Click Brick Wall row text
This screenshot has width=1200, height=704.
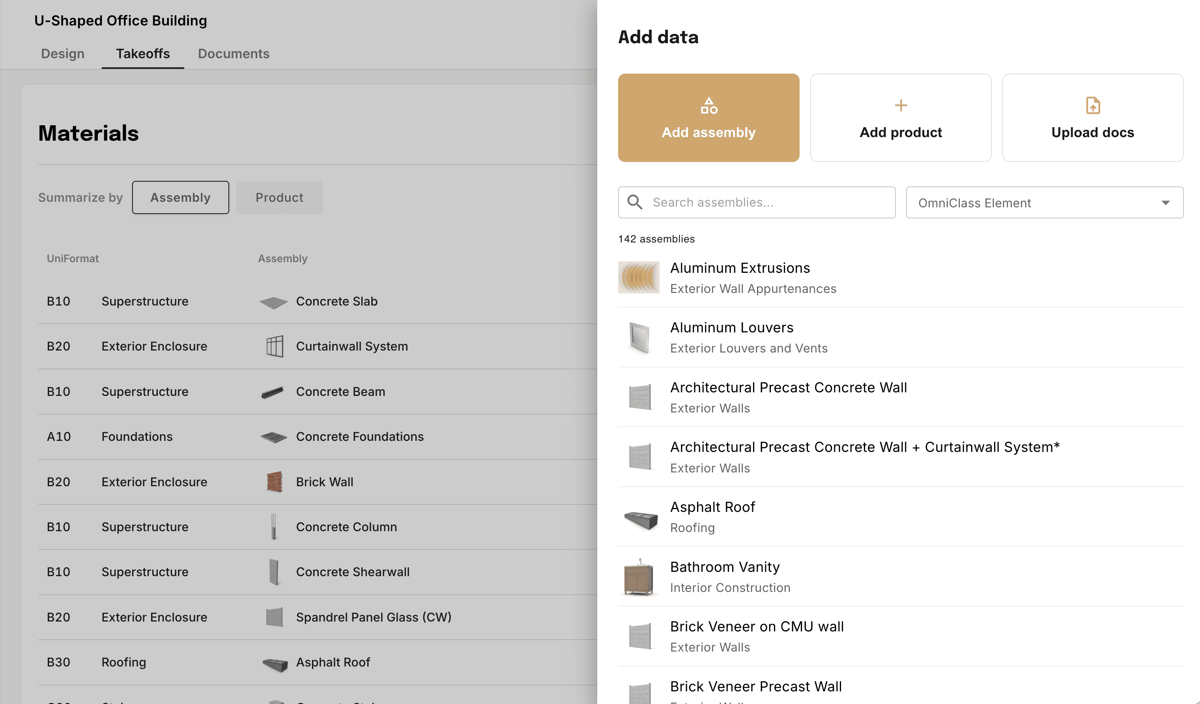point(325,481)
